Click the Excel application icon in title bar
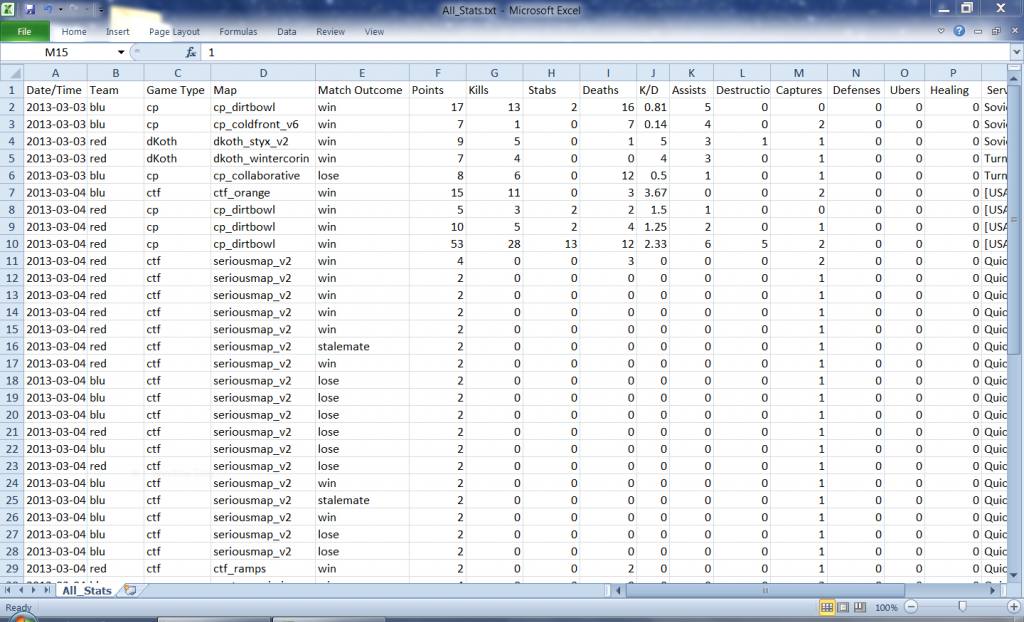Viewport: 1024px width, 622px height. click(x=8, y=9)
